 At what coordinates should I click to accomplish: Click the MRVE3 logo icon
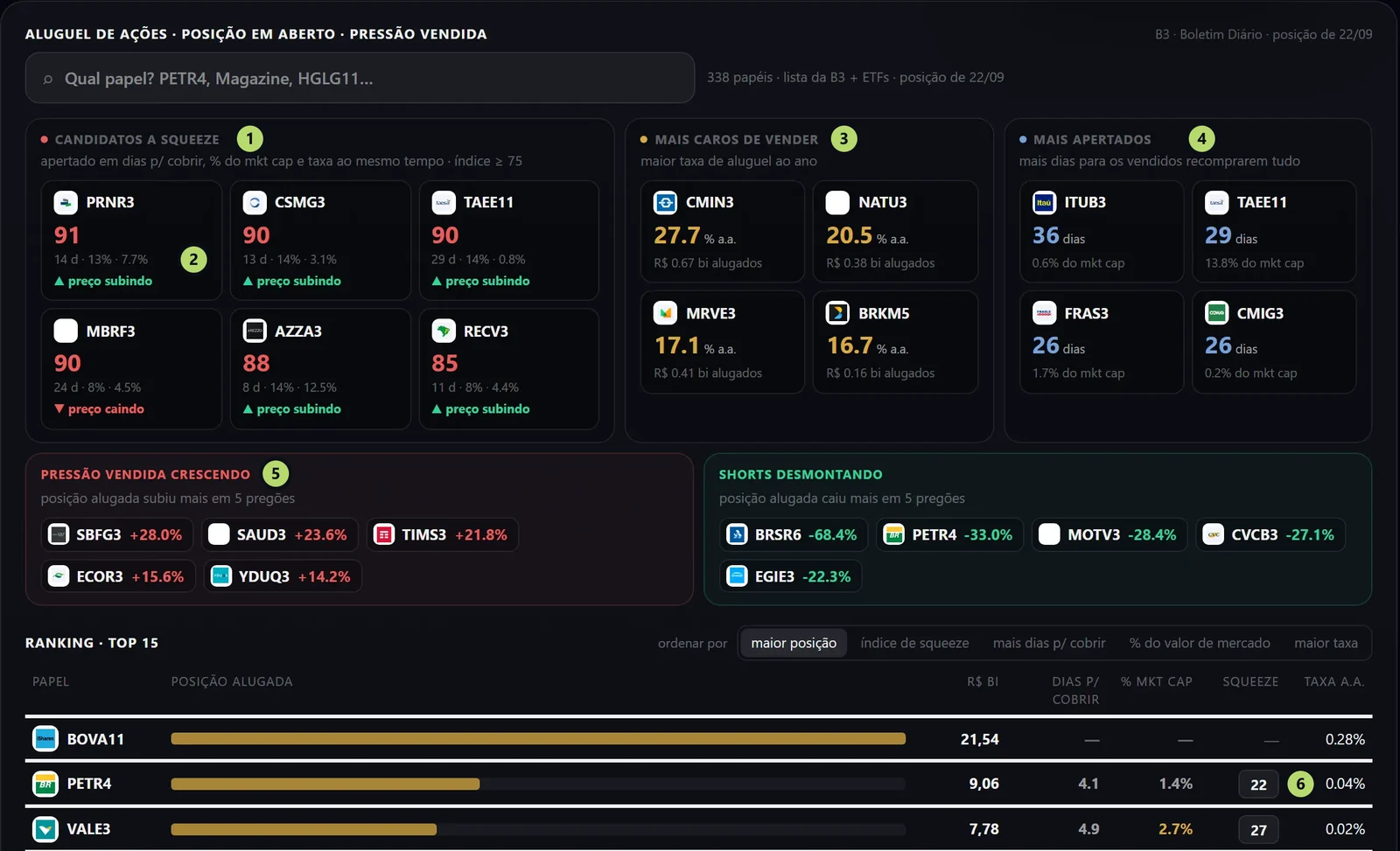[666, 313]
